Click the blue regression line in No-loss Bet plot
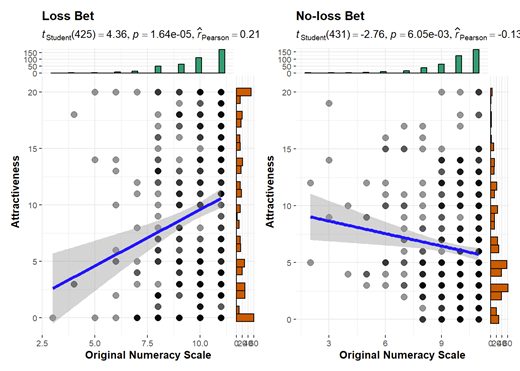This screenshot has height=371, width=520. pos(394,236)
